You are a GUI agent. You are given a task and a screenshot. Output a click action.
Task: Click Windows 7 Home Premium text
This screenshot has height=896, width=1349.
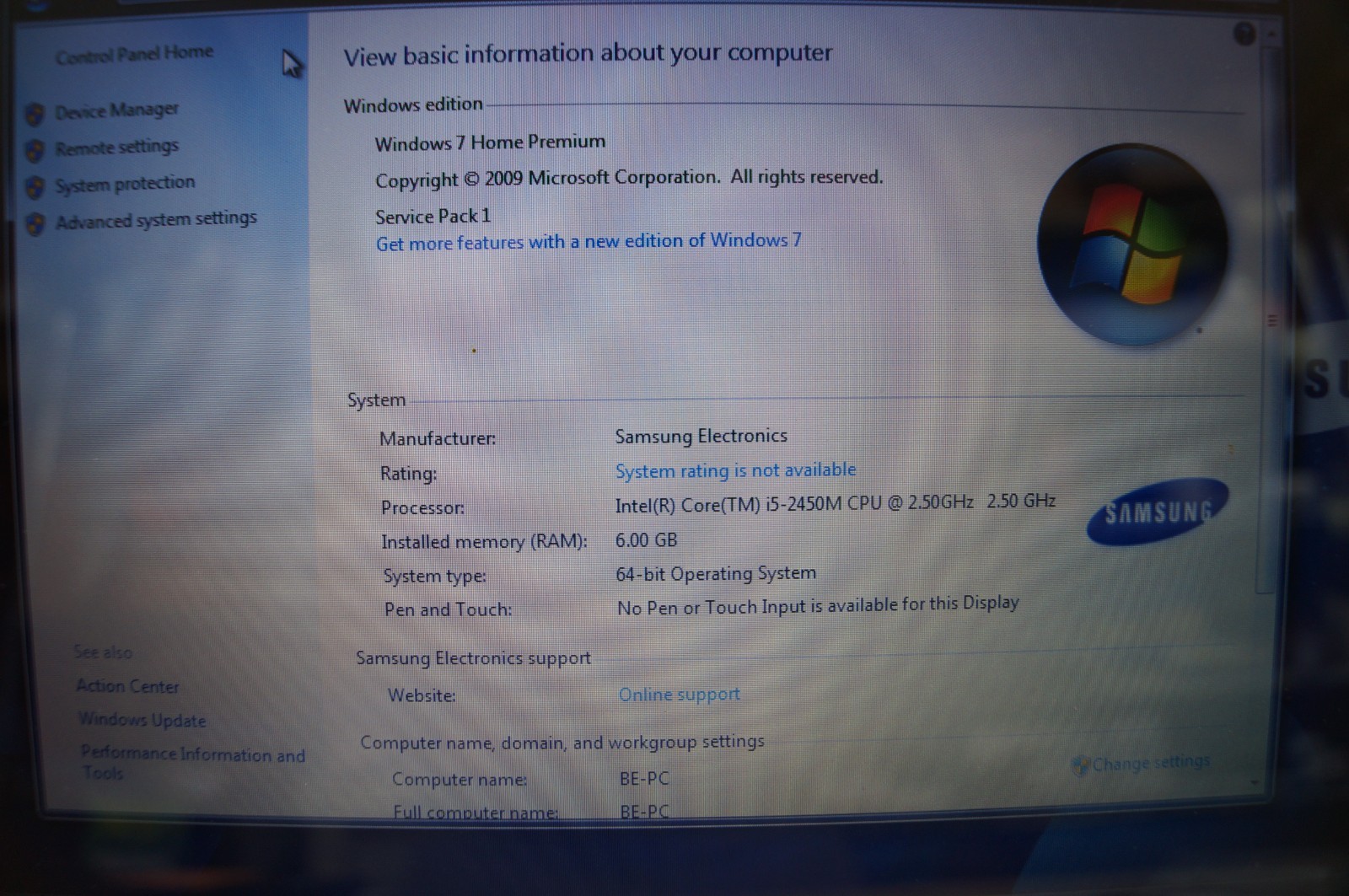490,142
